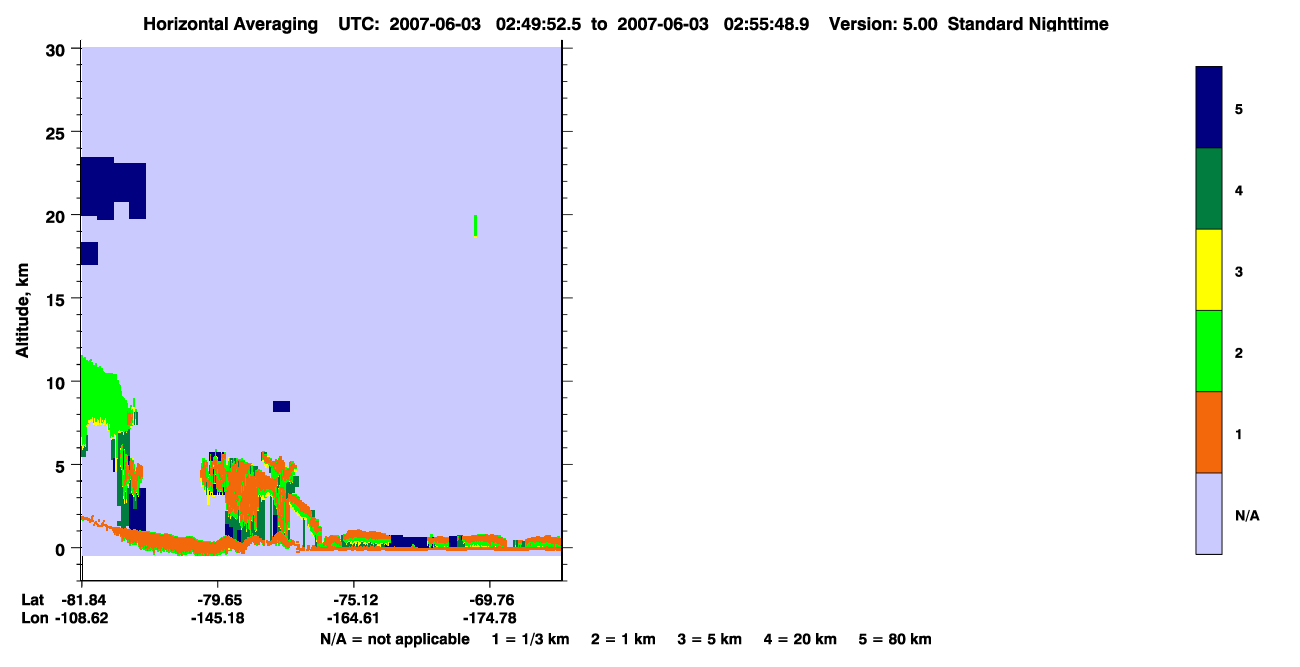
Task: Click the '2 = 1 km' legend entry
Action: pos(623,639)
